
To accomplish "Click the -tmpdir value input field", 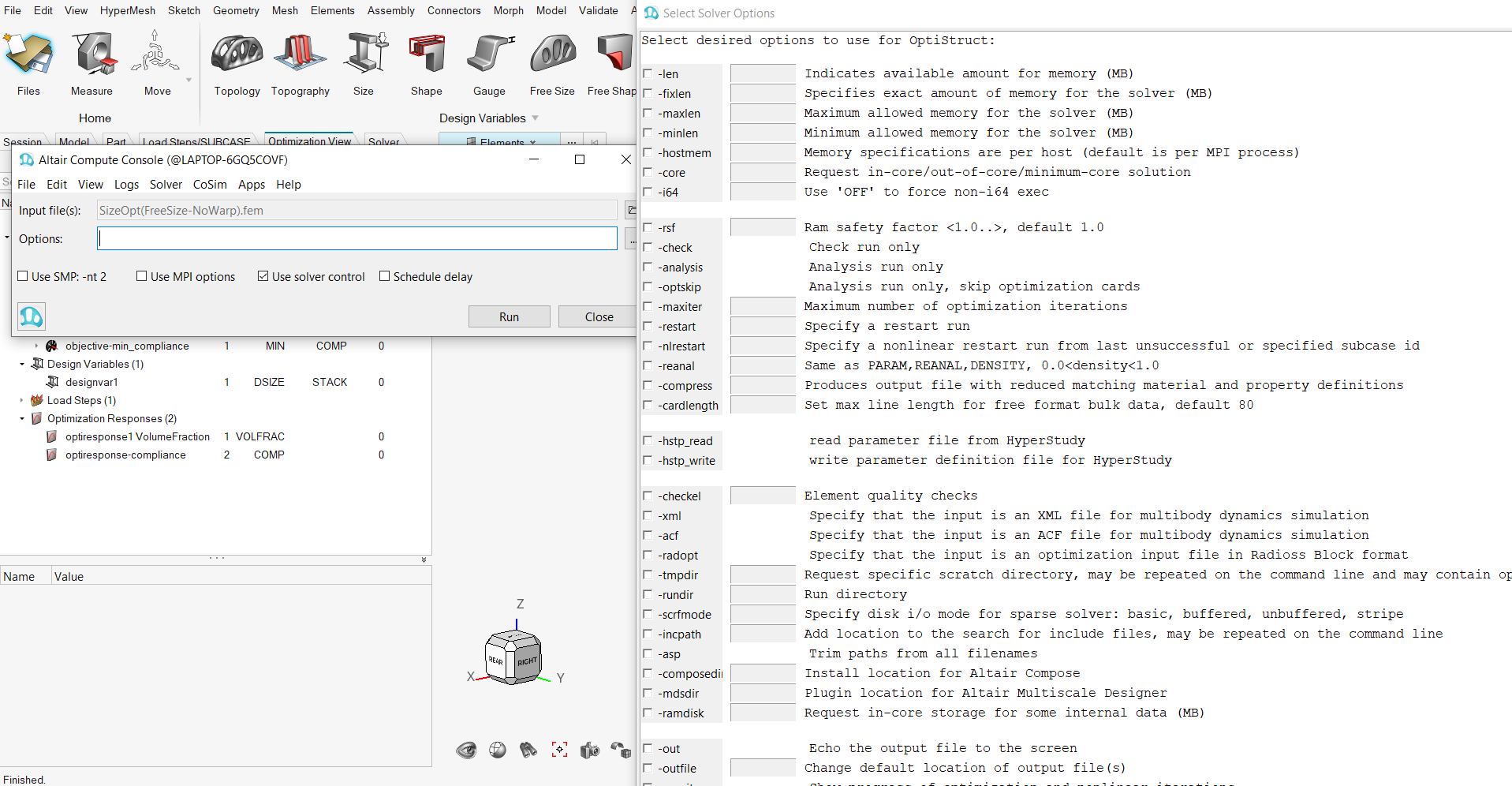I will coord(763,575).
